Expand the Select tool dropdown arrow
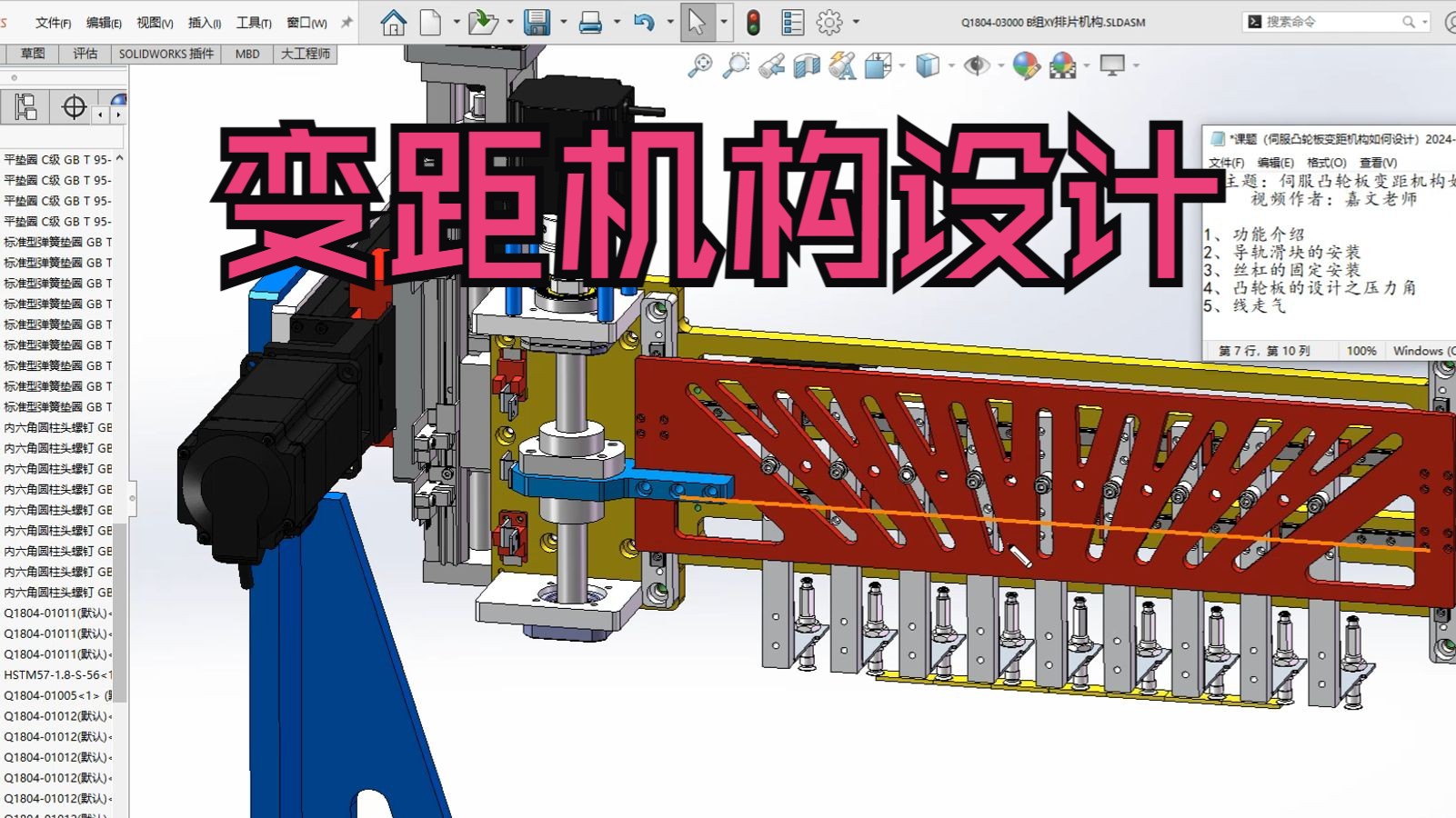The width and height of the screenshot is (1456, 818). (x=724, y=22)
